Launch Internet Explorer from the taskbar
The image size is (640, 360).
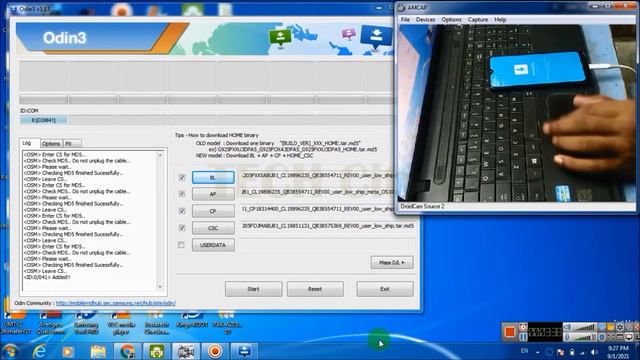tap(40, 351)
